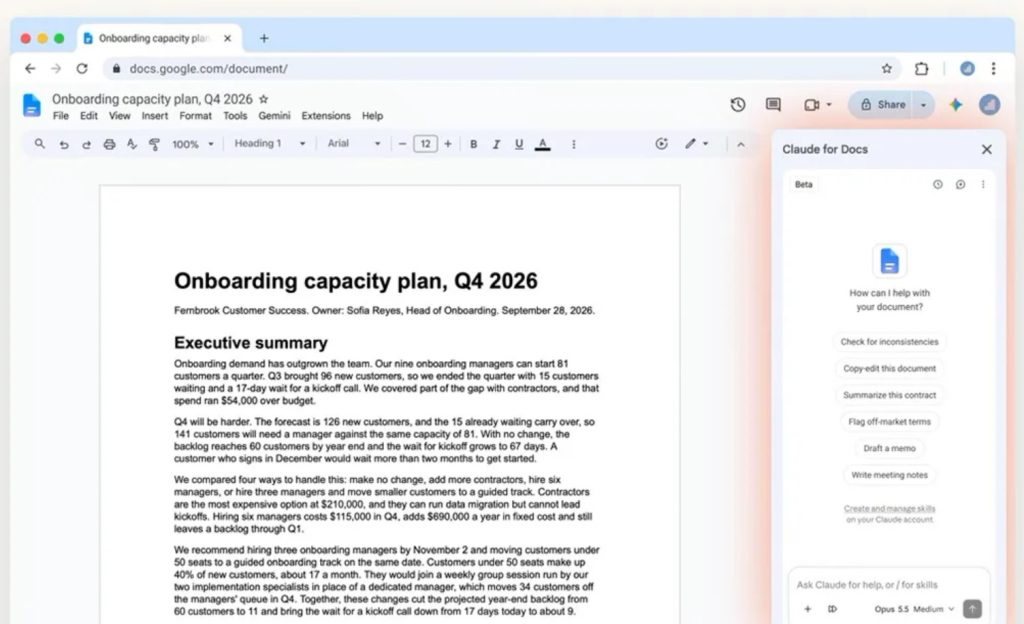Start a Meet call via camera icon
Image resolution: width=1024 pixels, height=624 pixels.
(811, 104)
